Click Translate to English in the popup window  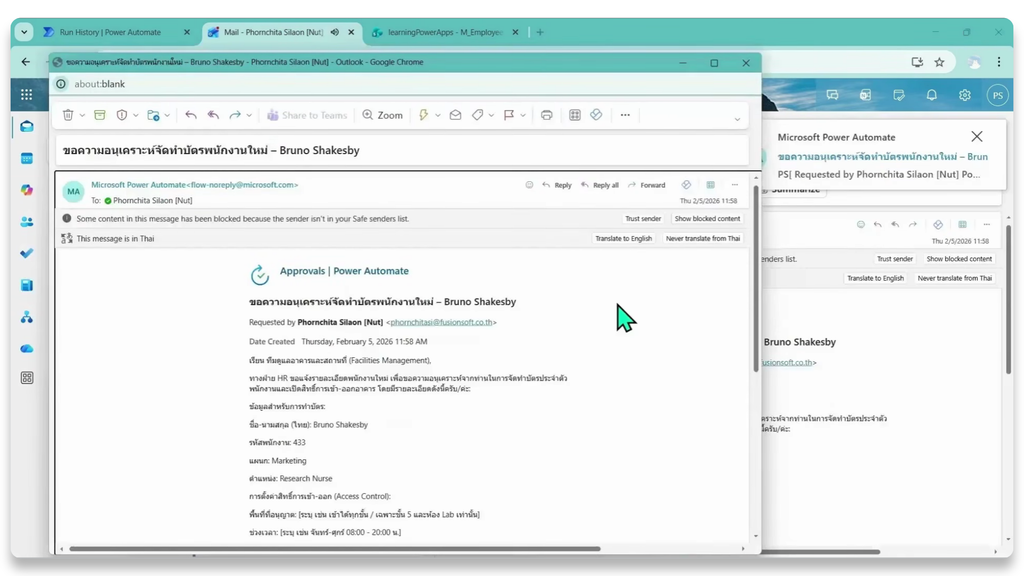(624, 238)
